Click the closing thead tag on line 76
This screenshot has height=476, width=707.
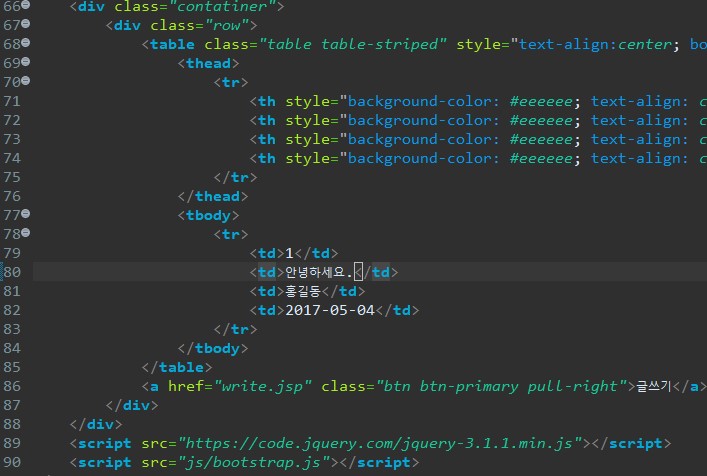coord(213,197)
